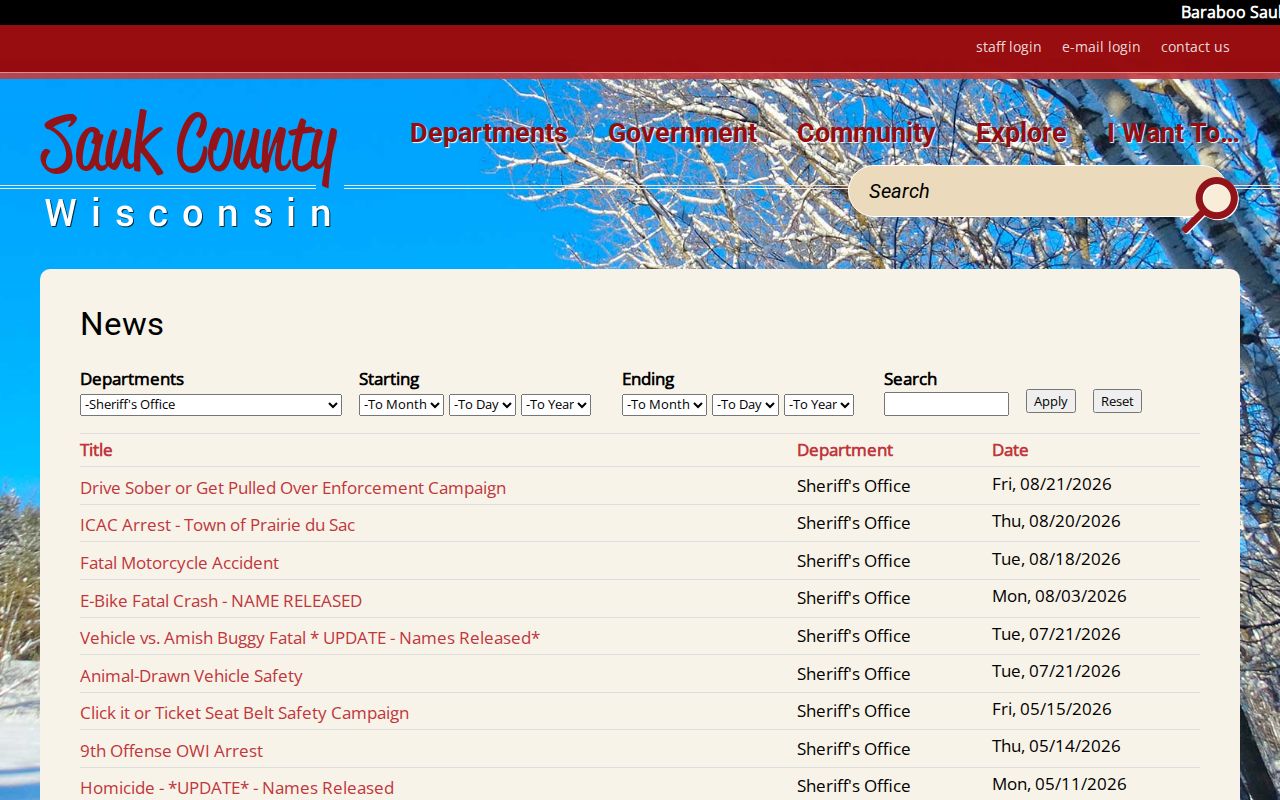Sort news by Department column header
This screenshot has width=1280, height=800.
pos(845,450)
